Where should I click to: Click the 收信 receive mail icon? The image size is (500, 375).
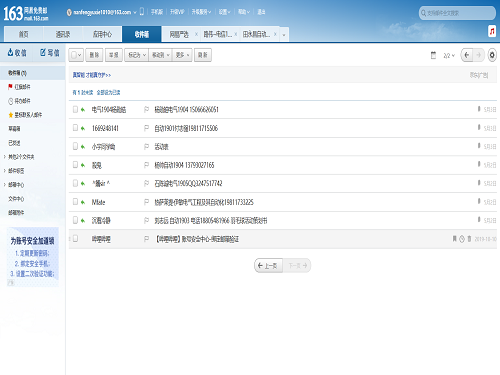point(11,52)
